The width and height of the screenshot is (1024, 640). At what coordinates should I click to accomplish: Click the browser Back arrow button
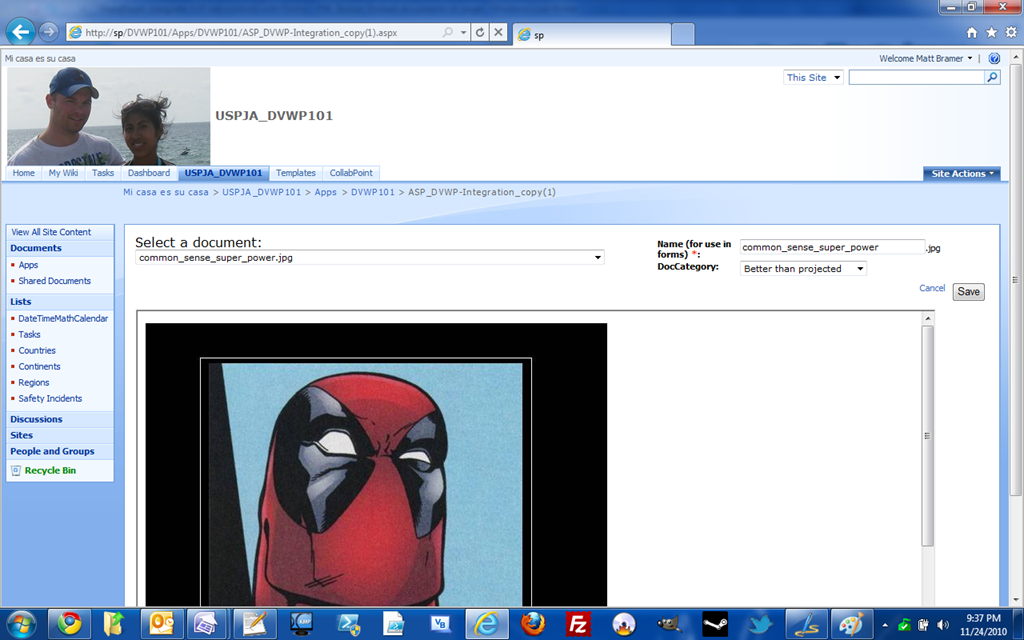pos(20,32)
